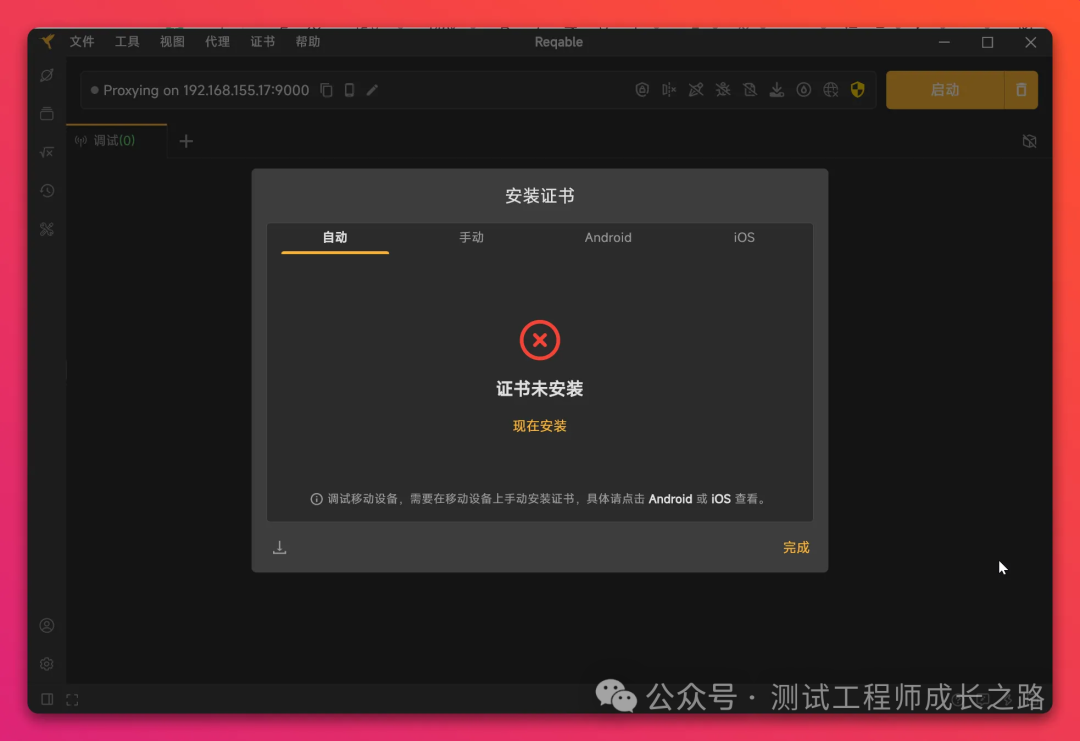Image resolution: width=1080 pixels, height=741 pixels.
Task: Maximize the Reqable window
Action: point(988,42)
